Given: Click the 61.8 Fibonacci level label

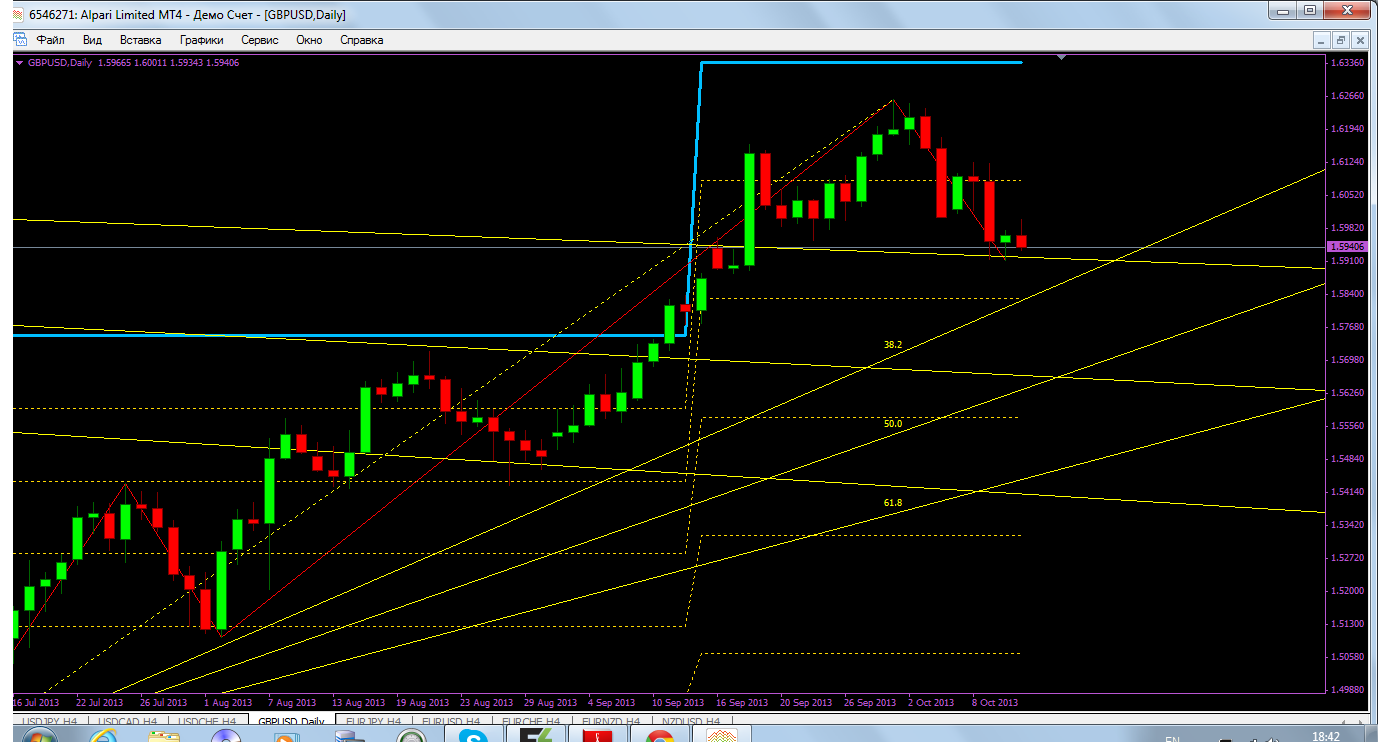Looking at the screenshot, I should (x=892, y=503).
